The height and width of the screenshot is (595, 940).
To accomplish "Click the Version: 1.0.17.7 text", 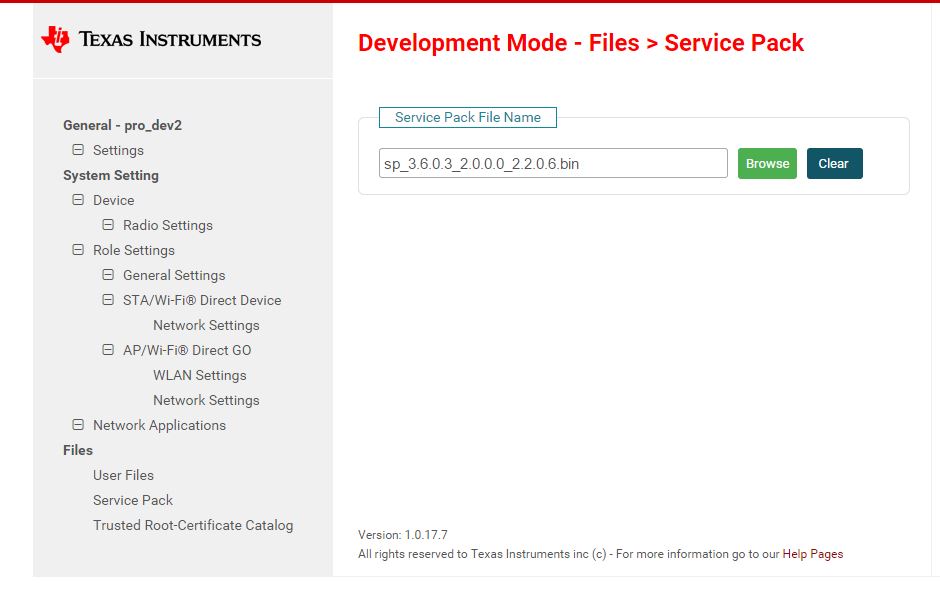I will pyautogui.click(x=403, y=535).
